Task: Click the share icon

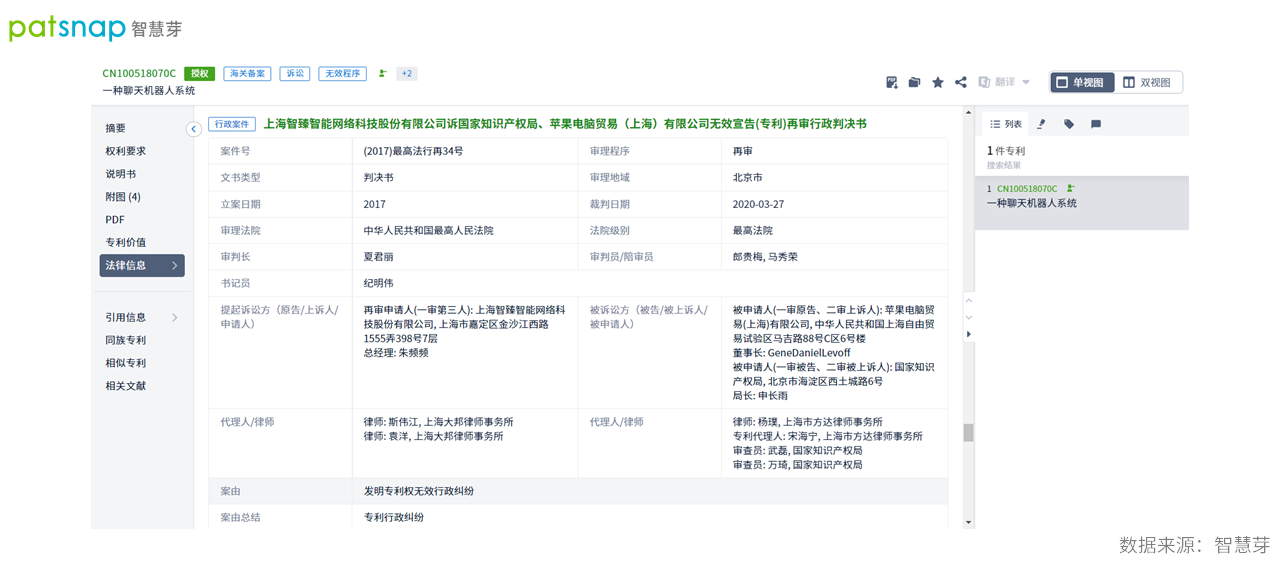Action: (961, 82)
